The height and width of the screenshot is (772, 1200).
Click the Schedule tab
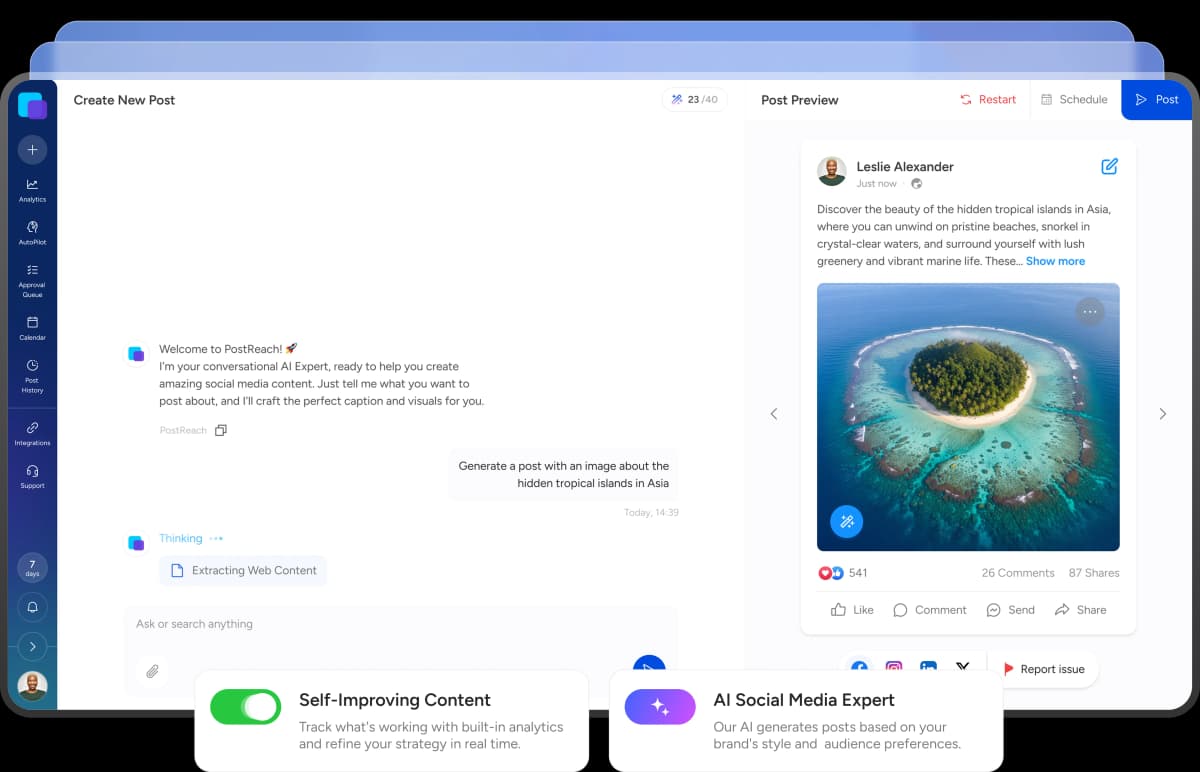(x=1074, y=100)
